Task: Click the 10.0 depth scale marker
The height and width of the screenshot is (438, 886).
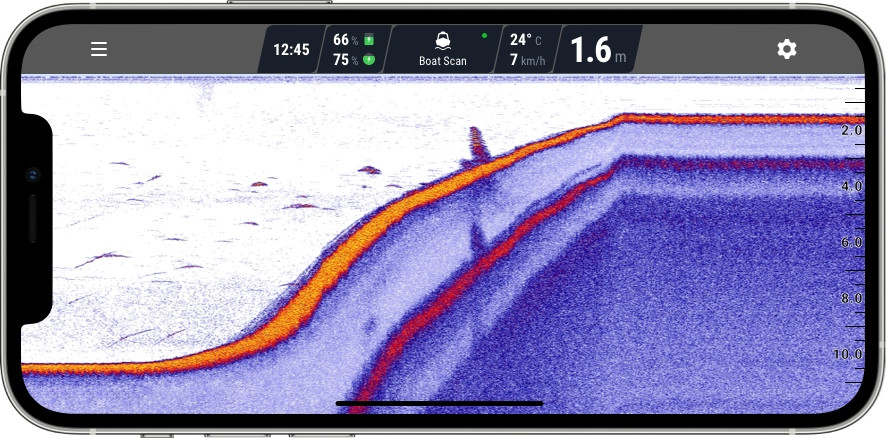Action: pos(848,355)
